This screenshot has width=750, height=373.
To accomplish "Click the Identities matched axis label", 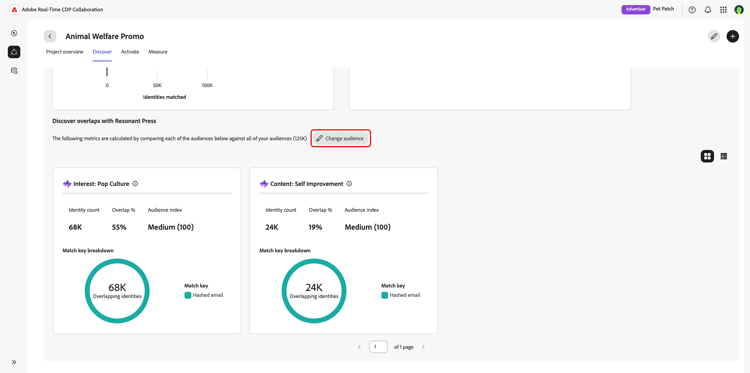I will click(165, 97).
